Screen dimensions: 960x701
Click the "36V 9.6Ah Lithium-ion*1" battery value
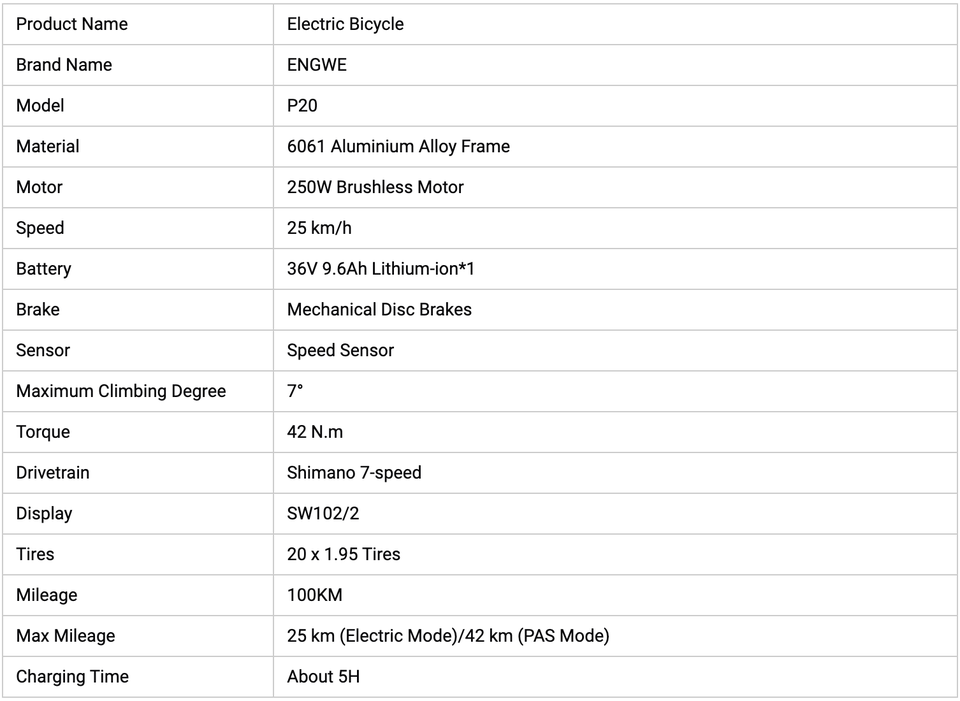(x=381, y=269)
